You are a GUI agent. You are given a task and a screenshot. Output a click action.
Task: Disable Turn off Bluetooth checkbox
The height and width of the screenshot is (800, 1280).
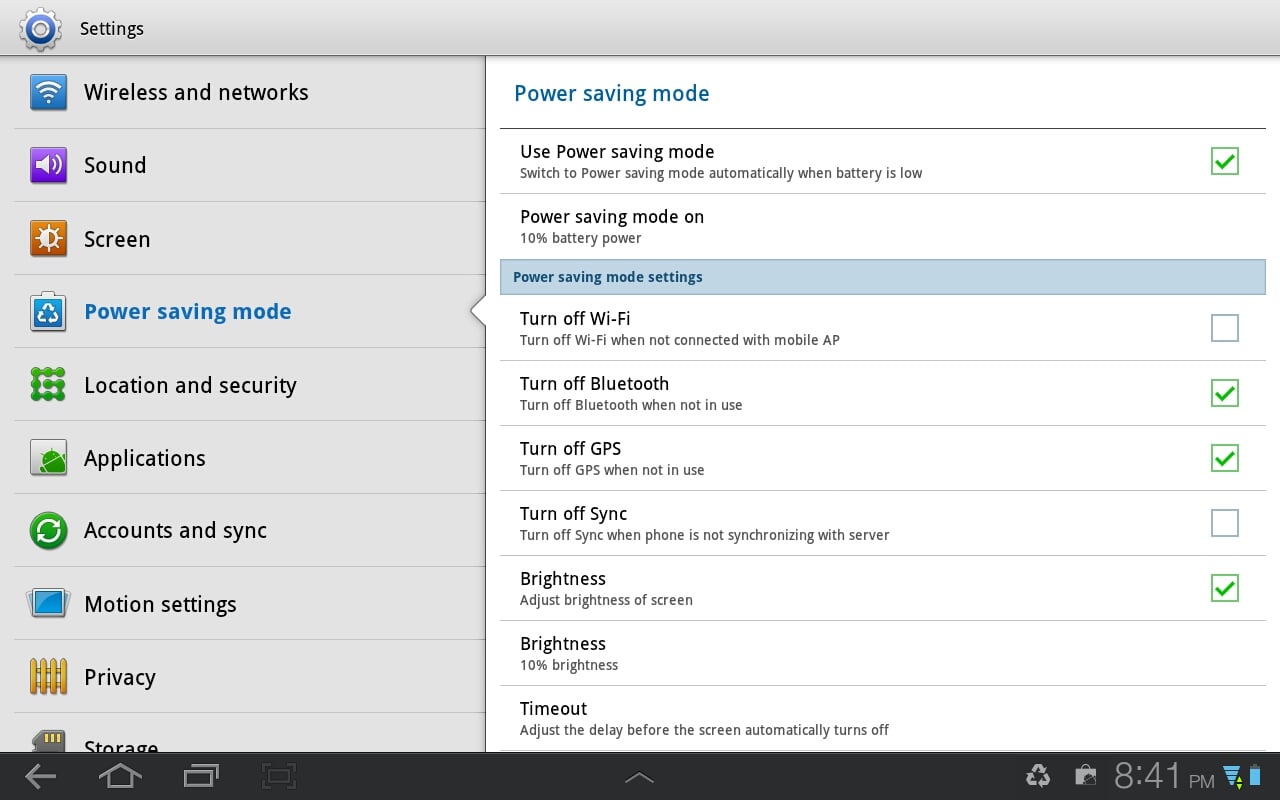point(1224,393)
